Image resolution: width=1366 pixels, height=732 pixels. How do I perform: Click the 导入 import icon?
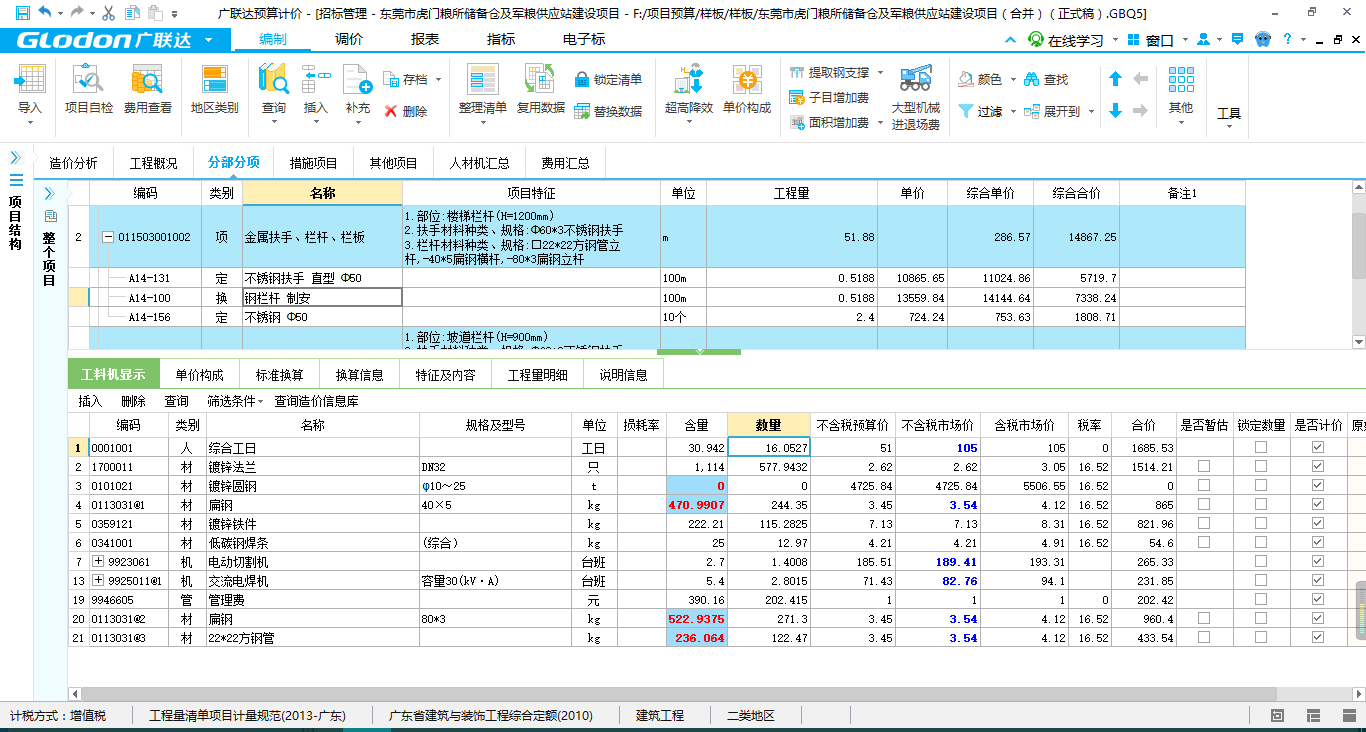tap(30, 80)
